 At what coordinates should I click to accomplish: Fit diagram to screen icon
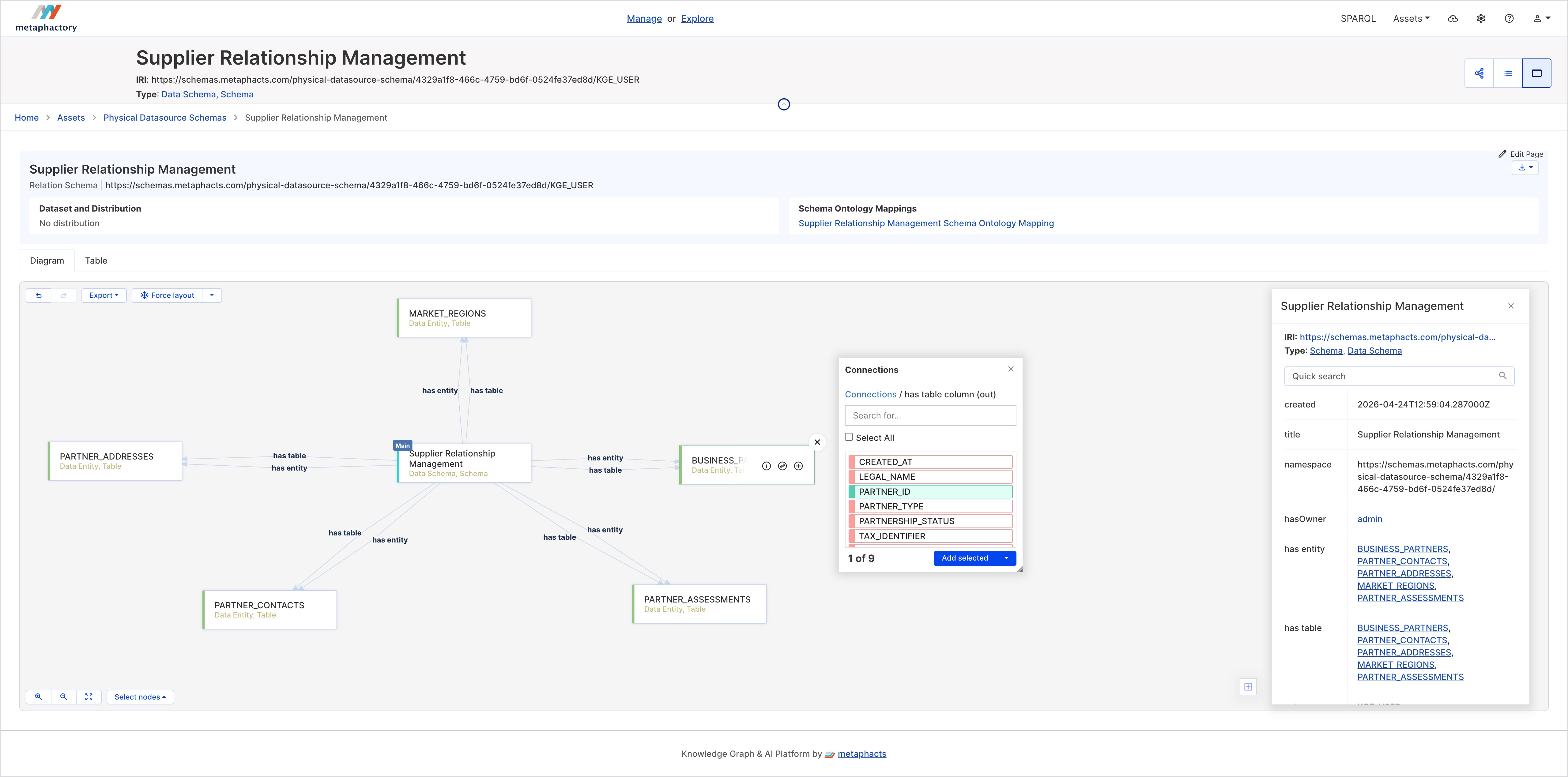89,697
